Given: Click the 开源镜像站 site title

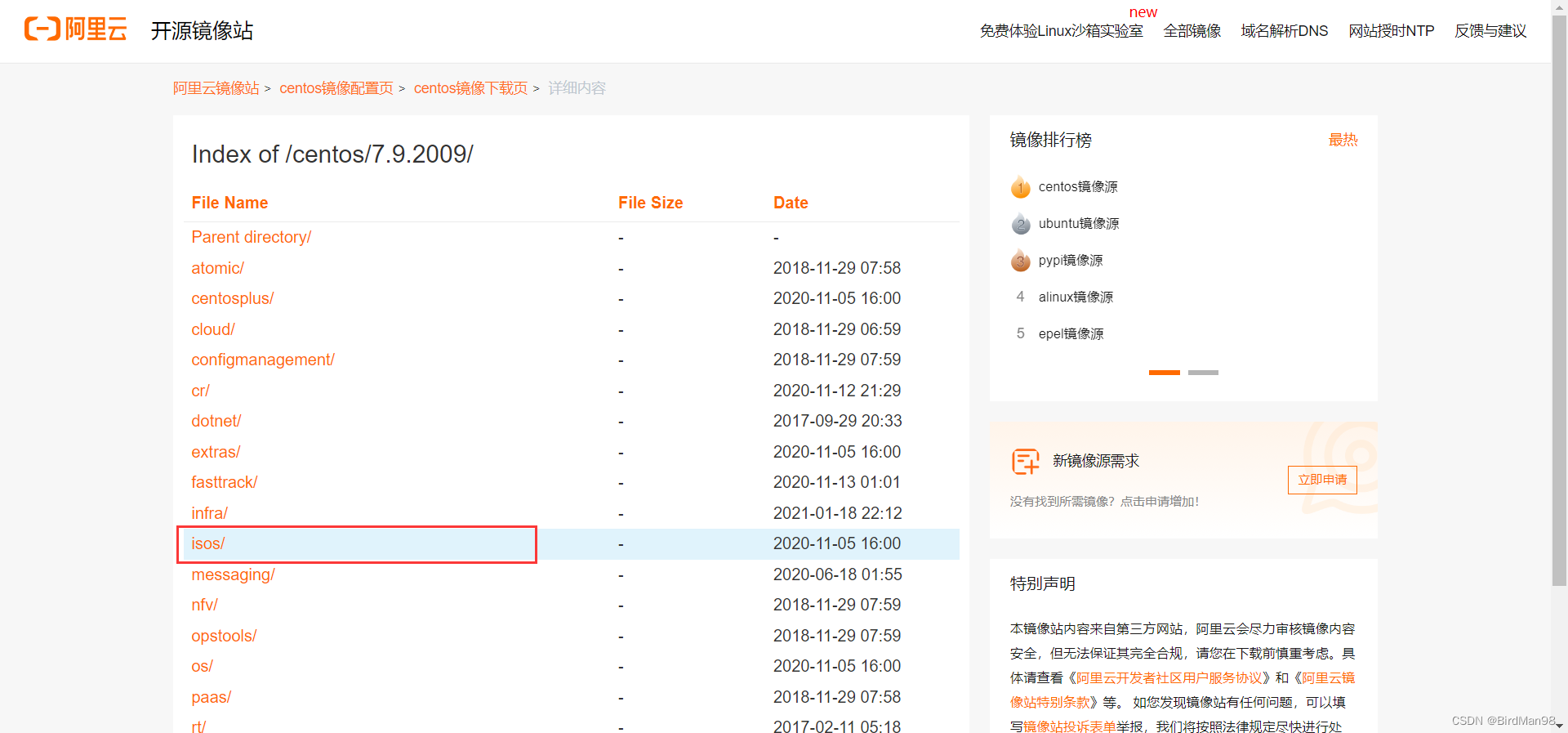Looking at the screenshot, I should click(x=202, y=31).
